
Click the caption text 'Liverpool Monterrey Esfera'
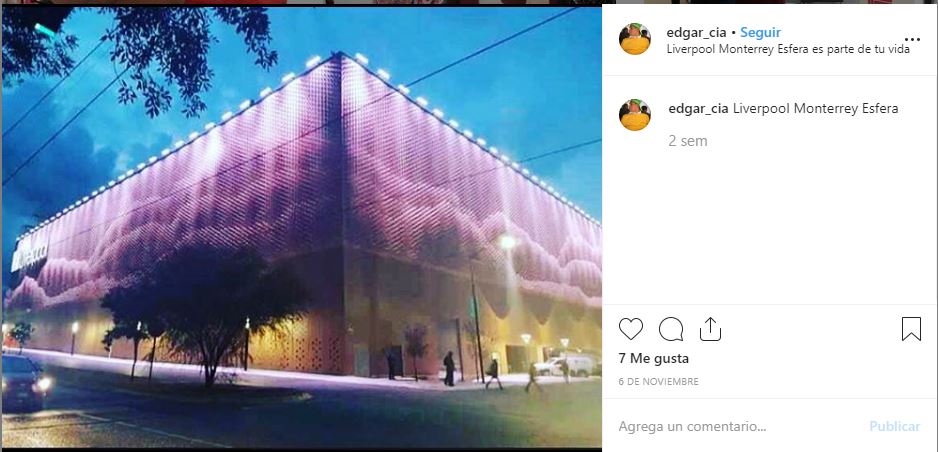[x=815, y=109]
